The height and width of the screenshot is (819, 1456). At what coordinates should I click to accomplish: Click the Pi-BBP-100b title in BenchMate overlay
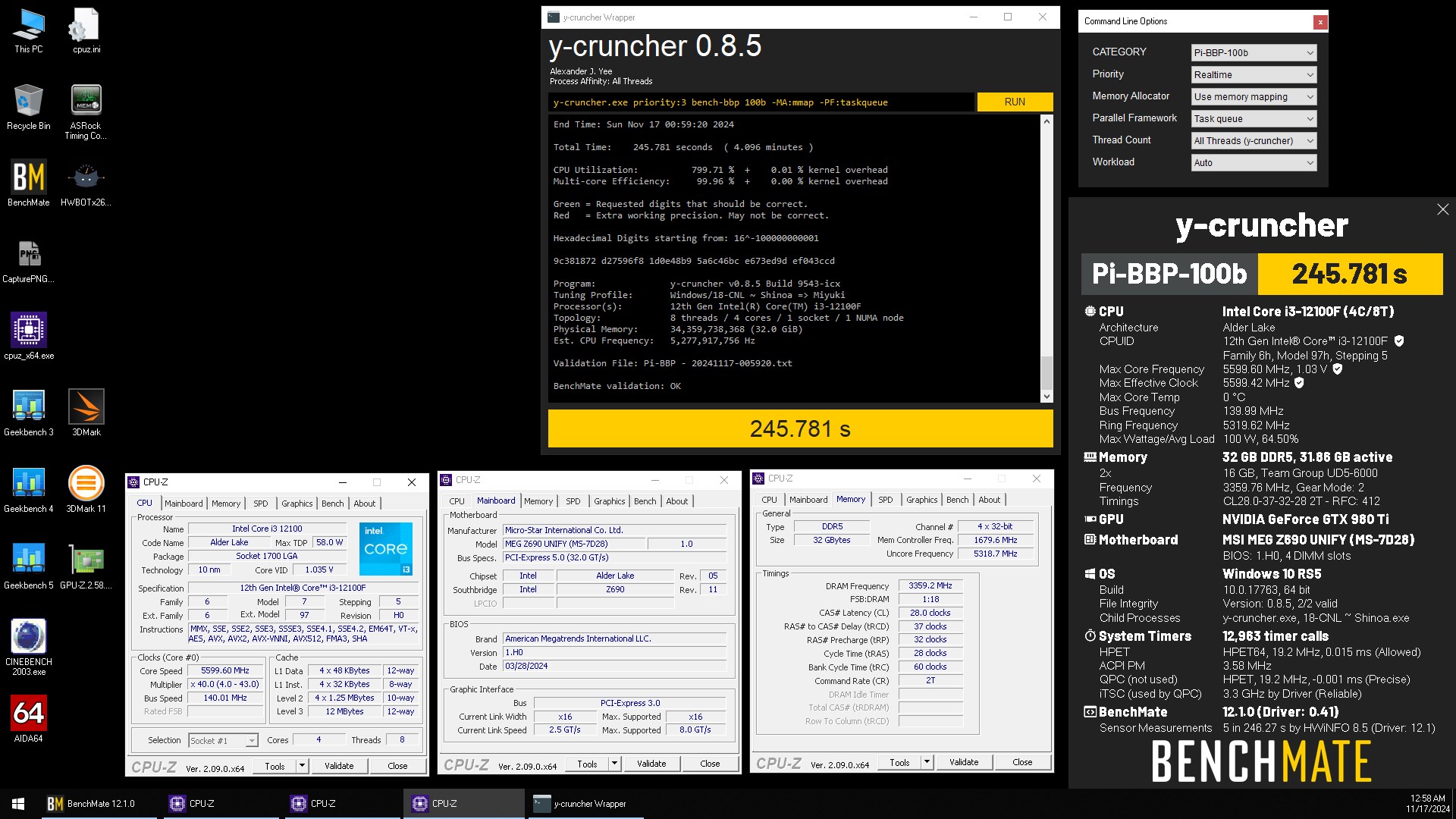click(x=1169, y=274)
